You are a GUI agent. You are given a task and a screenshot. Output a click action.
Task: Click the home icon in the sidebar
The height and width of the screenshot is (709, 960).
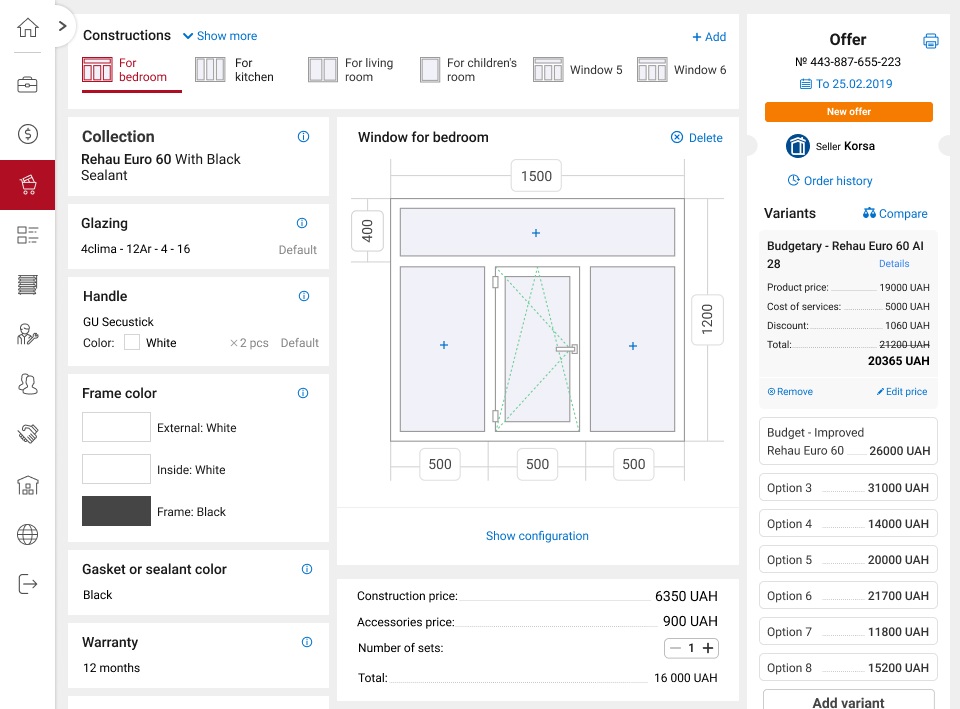click(27, 28)
